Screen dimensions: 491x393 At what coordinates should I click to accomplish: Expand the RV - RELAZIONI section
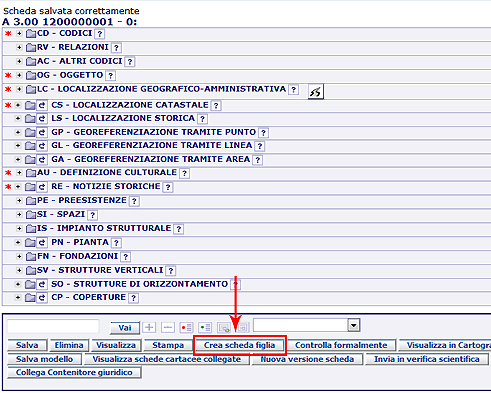coord(19,47)
